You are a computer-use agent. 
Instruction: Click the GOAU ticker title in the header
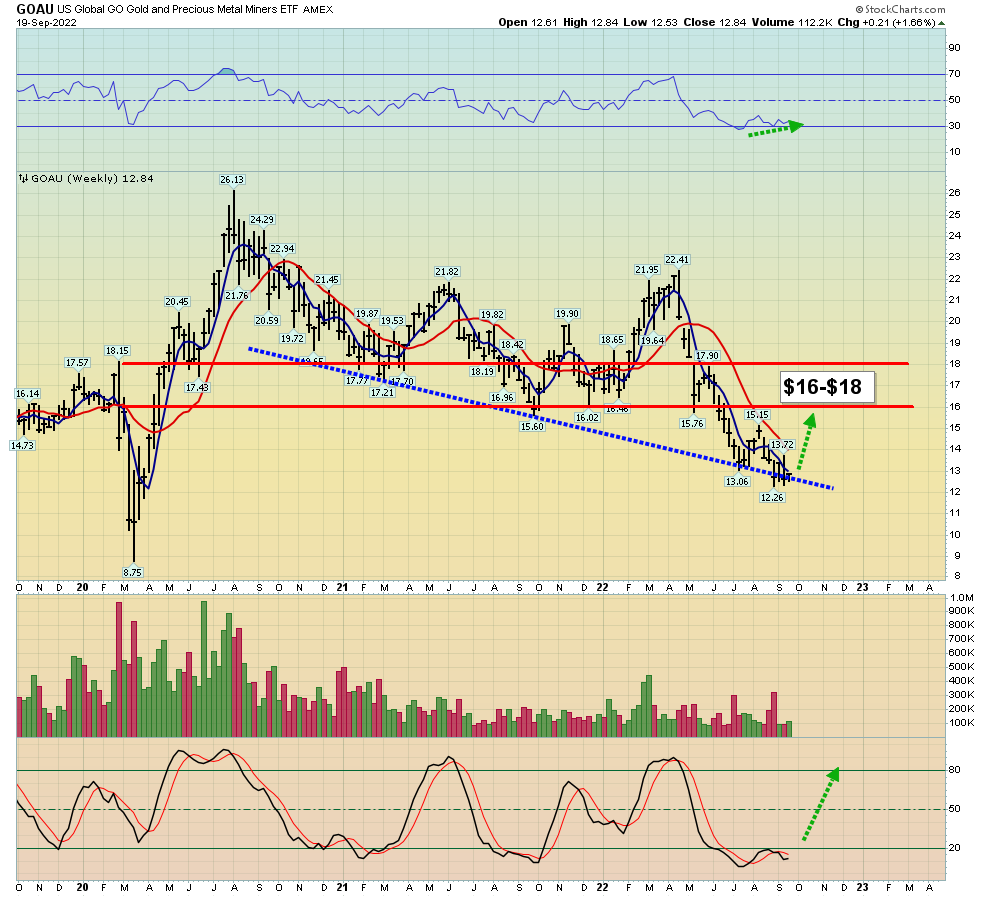click(35, 9)
